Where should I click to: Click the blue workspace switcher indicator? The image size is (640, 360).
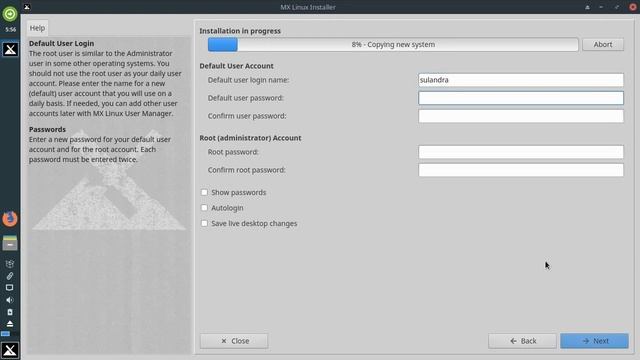[5, 334]
